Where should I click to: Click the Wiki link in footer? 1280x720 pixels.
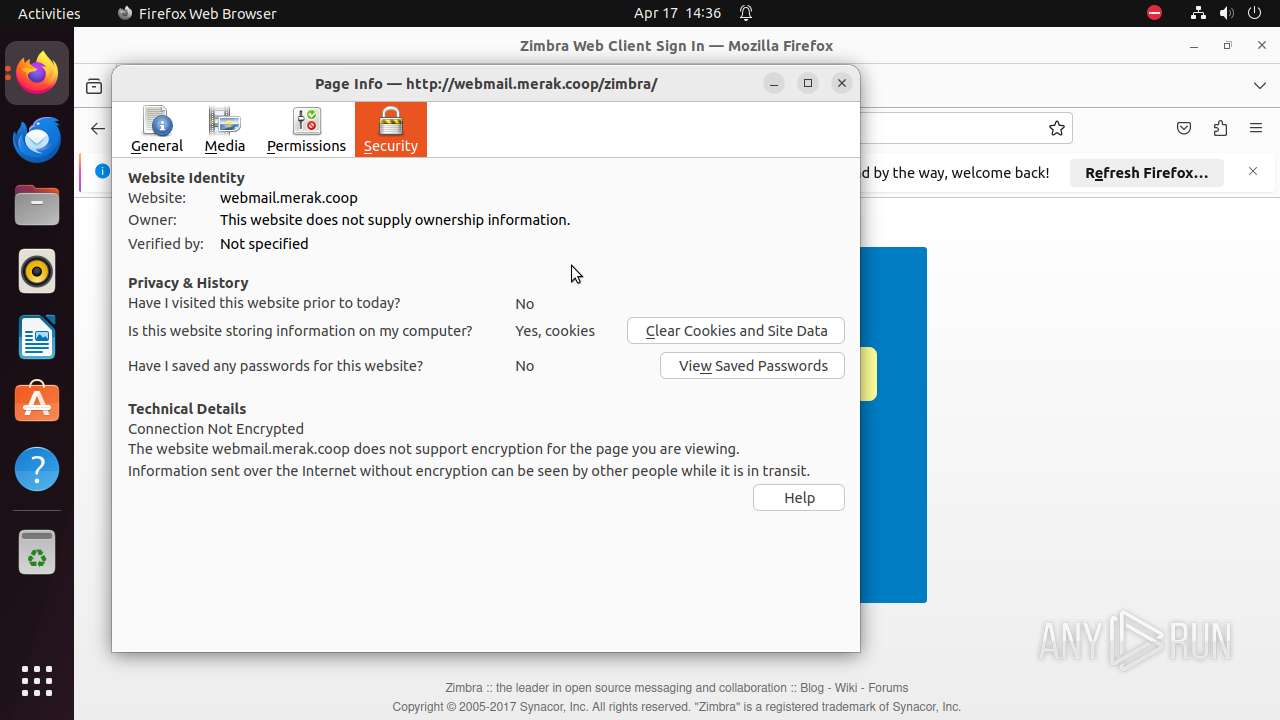[x=846, y=688]
